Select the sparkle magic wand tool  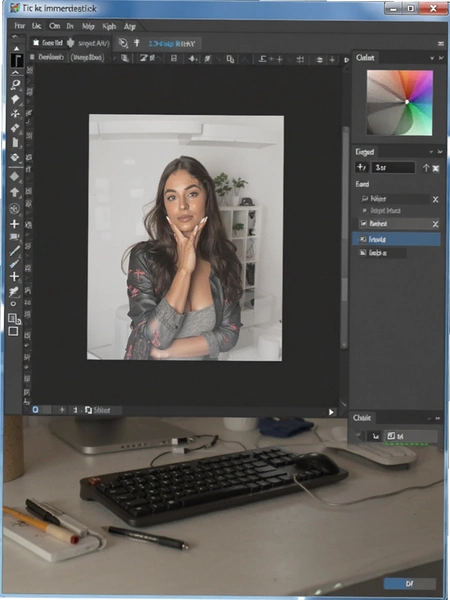(x=15, y=113)
